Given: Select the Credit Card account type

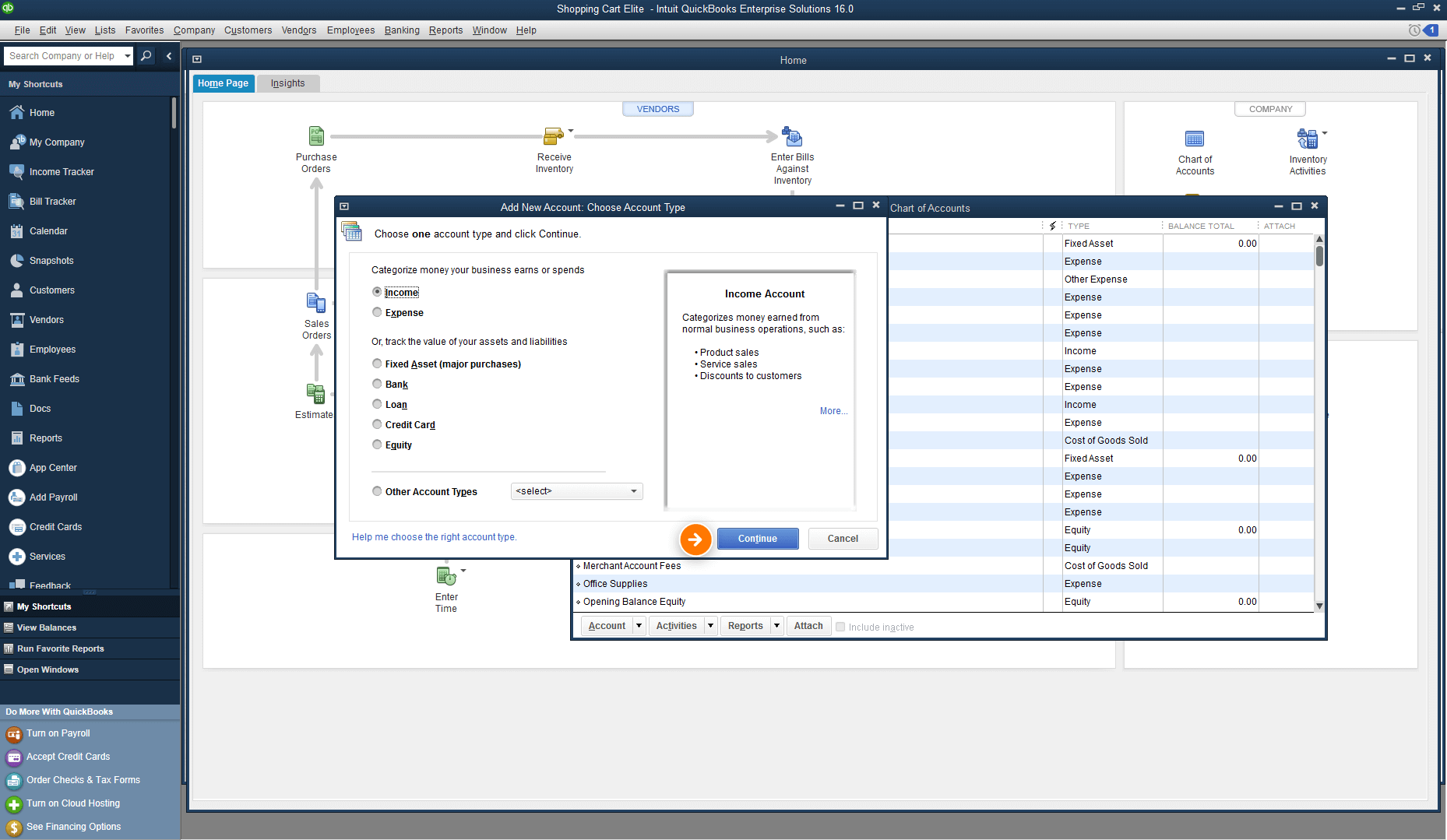Looking at the screenshot, I should (x=377, y=424).
